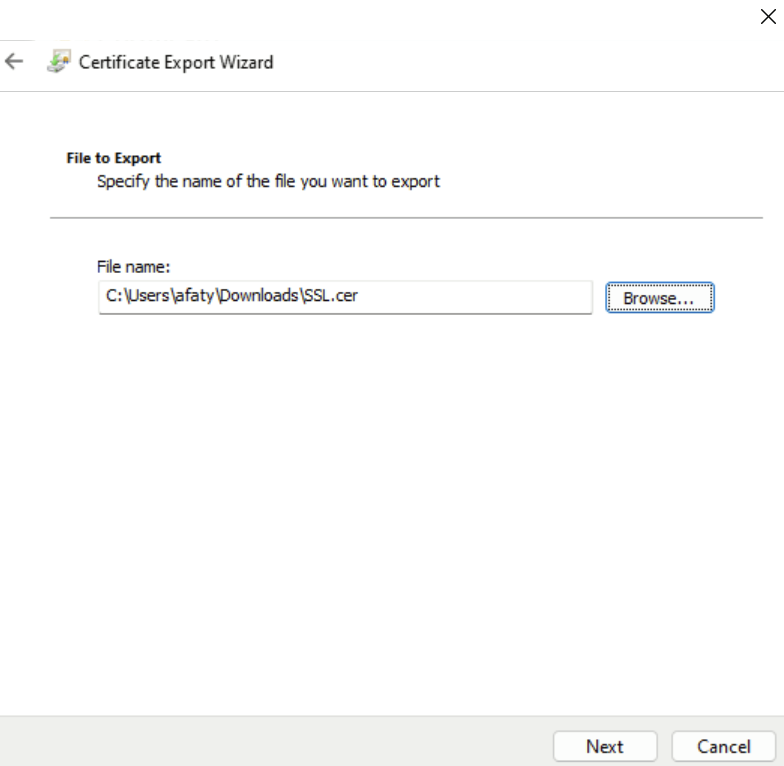This screenshot has height=766, width=784.
Task: Place cursor on "SSL.cer" in the path
Action: (330, 297)
